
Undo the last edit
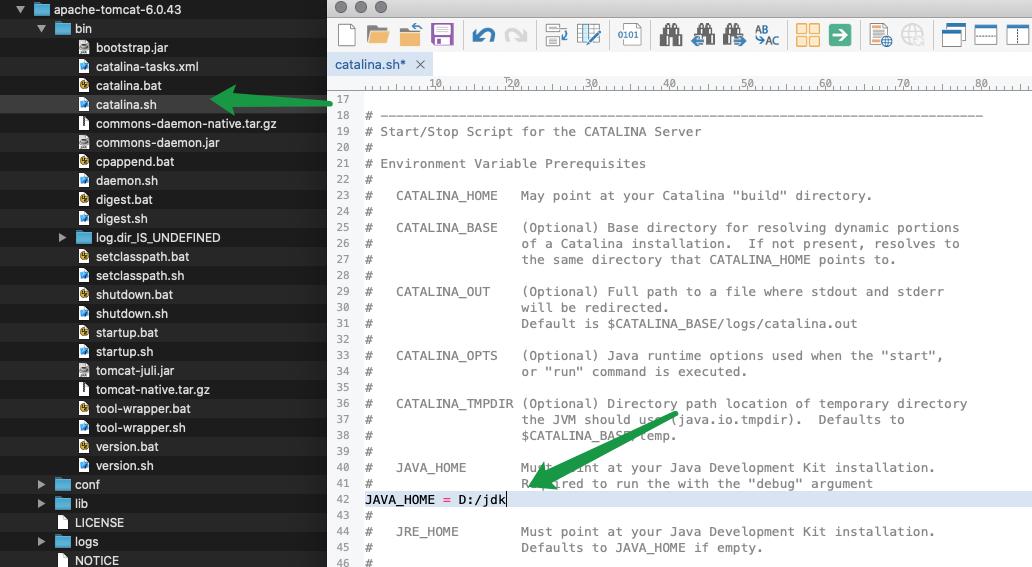point(484,35)
